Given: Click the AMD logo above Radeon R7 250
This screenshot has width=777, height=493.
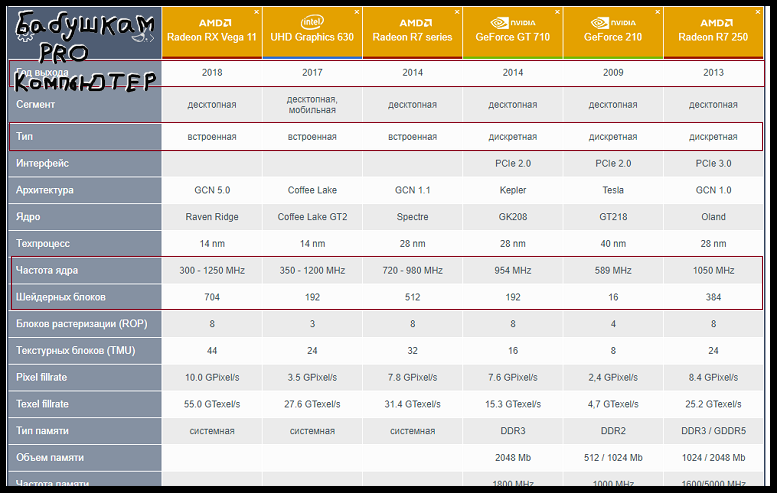Looking at the screenshot, I should [716, 23].
